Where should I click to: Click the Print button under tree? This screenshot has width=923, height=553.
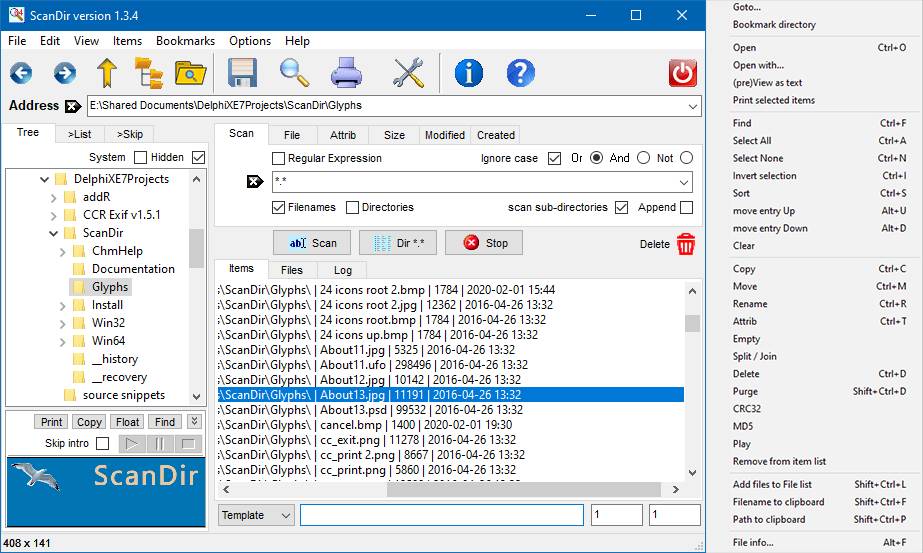pyautogui.click(x=51, y=422)
